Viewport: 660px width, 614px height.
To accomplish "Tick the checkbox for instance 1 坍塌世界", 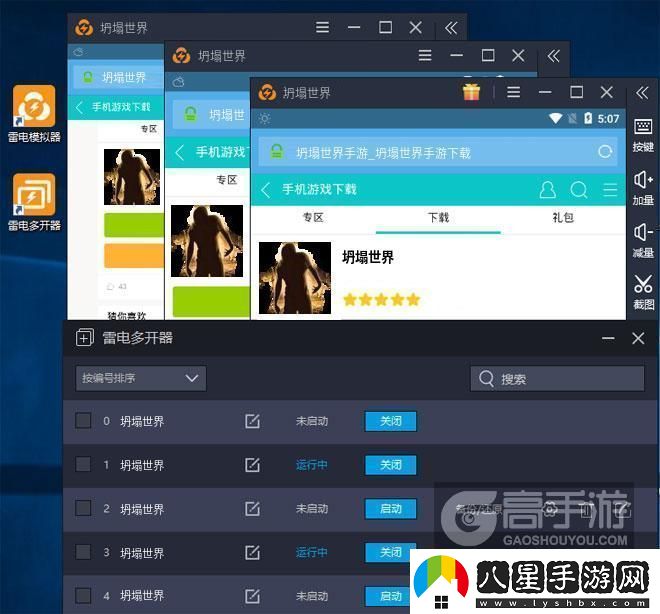I will click(x=83, y=464).
